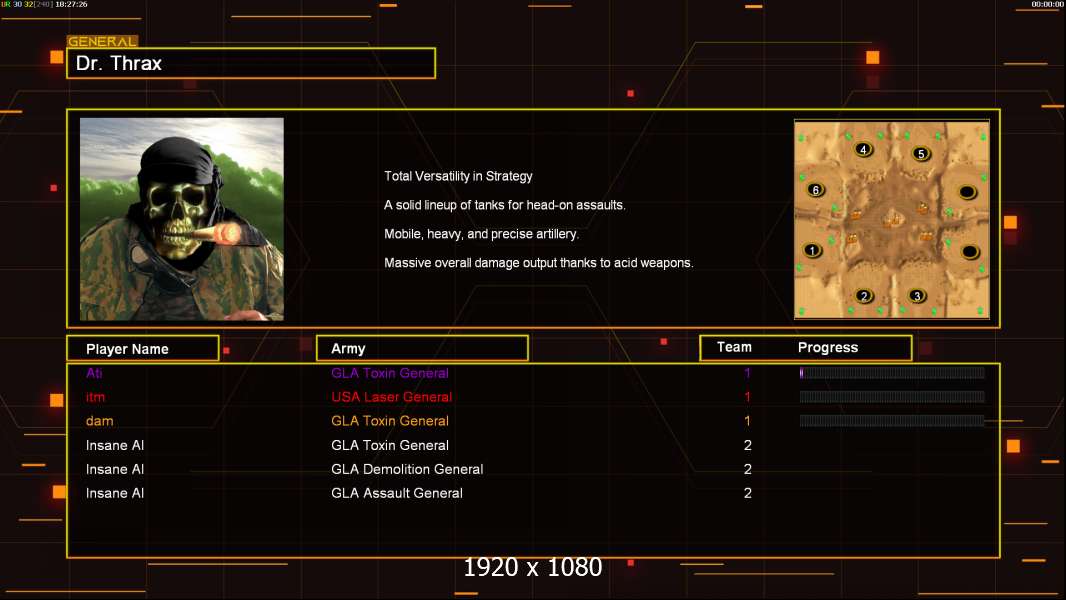Click the 'Mobile, heavy, and precise artillery' line

481,234
